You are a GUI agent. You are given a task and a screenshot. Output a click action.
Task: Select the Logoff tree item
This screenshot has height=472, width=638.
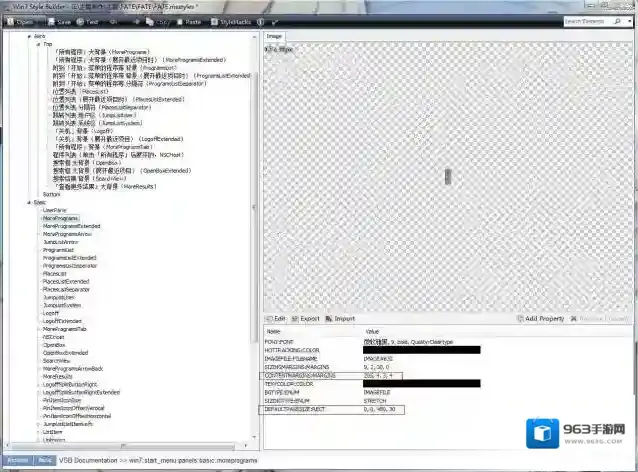click(51, 312)
